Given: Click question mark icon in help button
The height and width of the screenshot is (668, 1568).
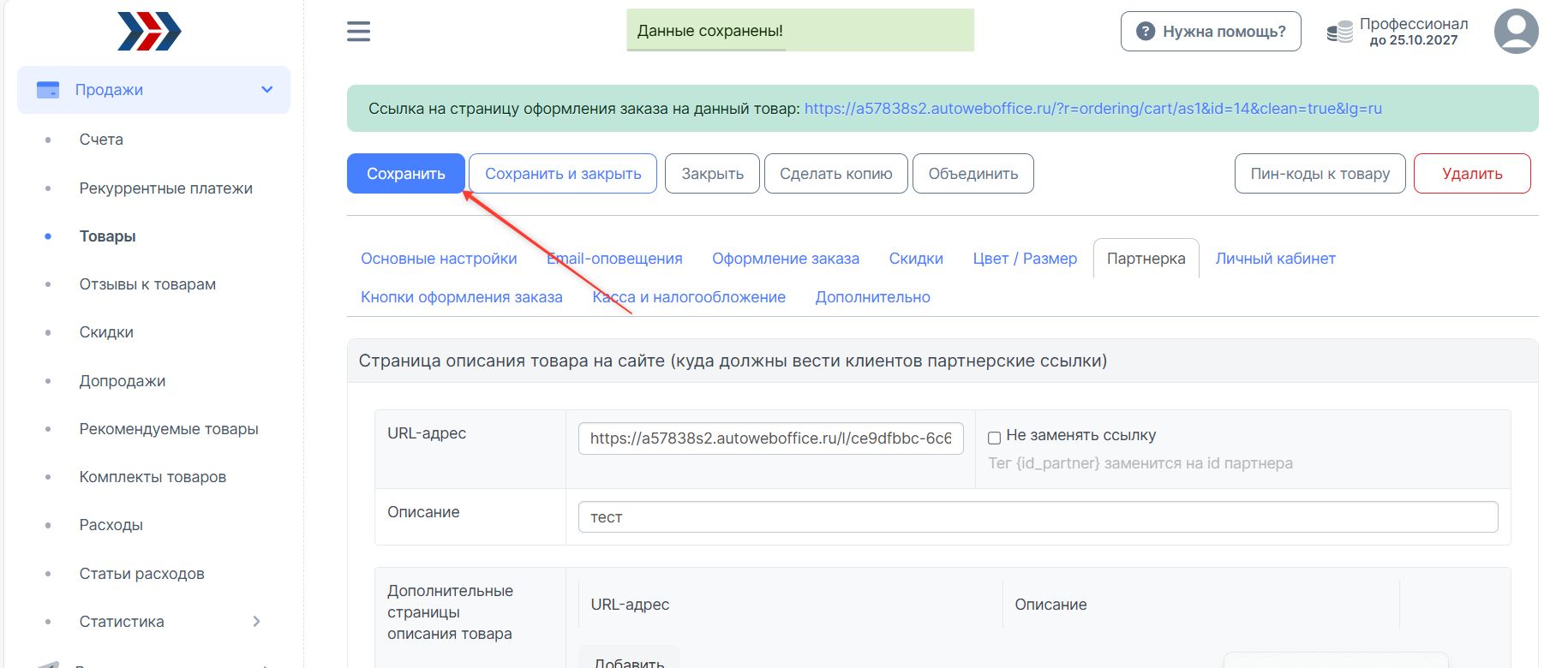Looking at the screenshot, I should coord(1145,32).
